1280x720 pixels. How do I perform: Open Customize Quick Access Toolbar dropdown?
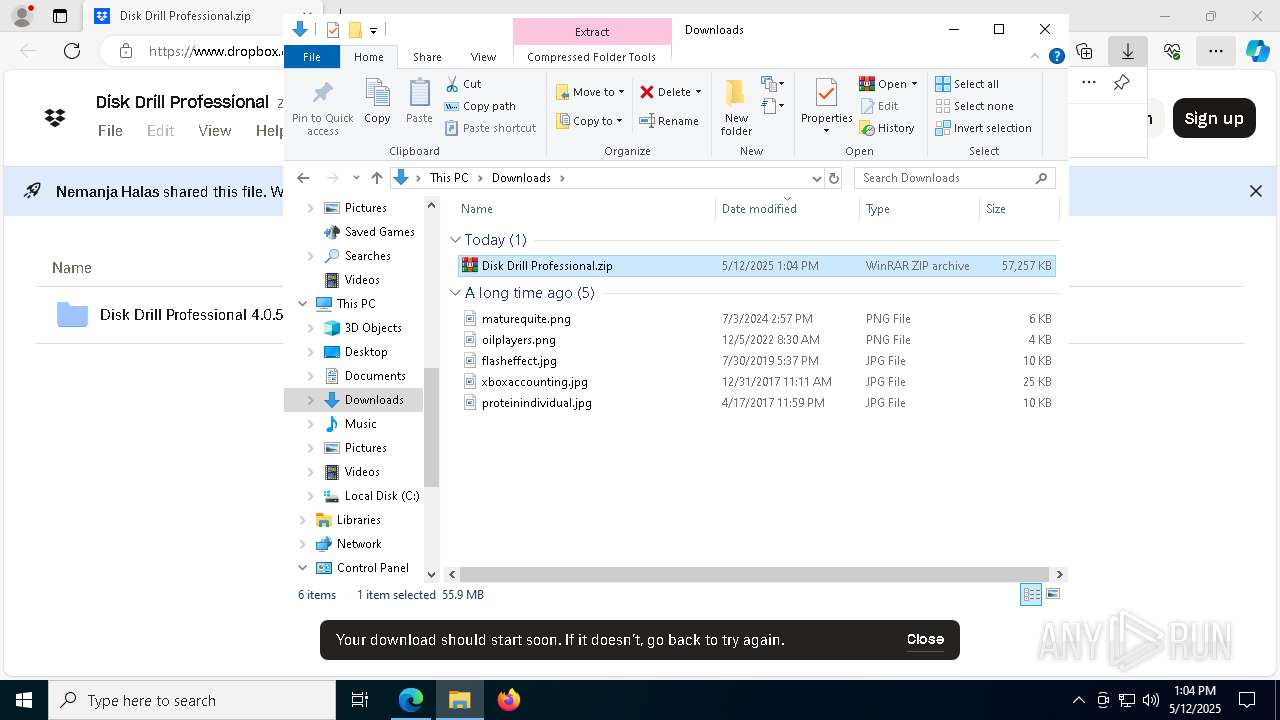pyautogui.click(x=373, y=31)
